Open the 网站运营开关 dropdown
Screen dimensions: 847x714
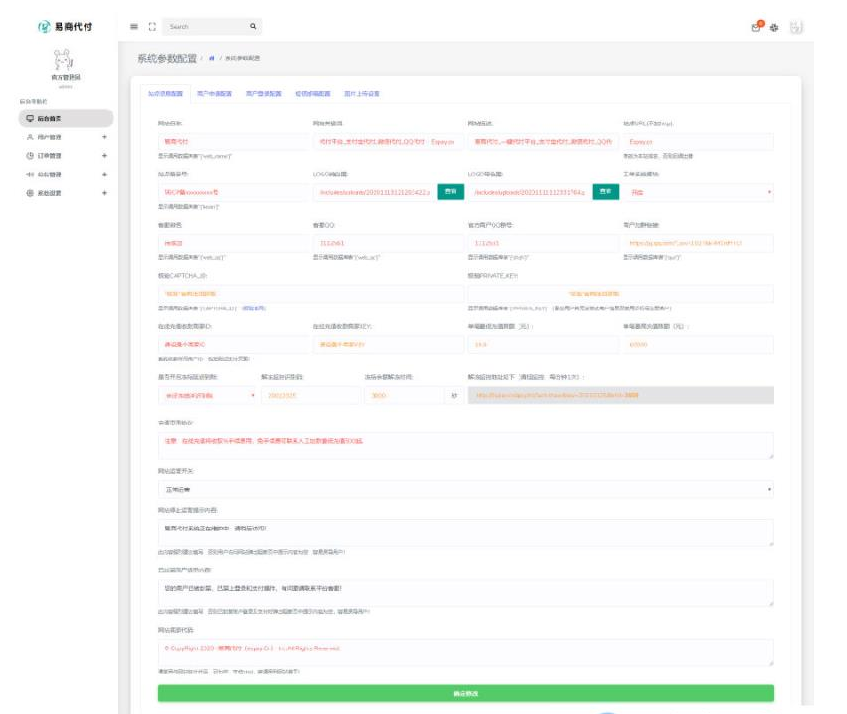465,490
